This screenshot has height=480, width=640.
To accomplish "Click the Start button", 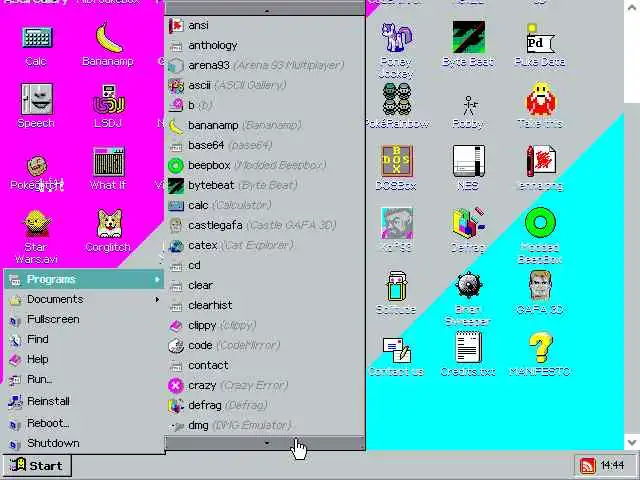I will pyautogui.click(x=37, y=466).
